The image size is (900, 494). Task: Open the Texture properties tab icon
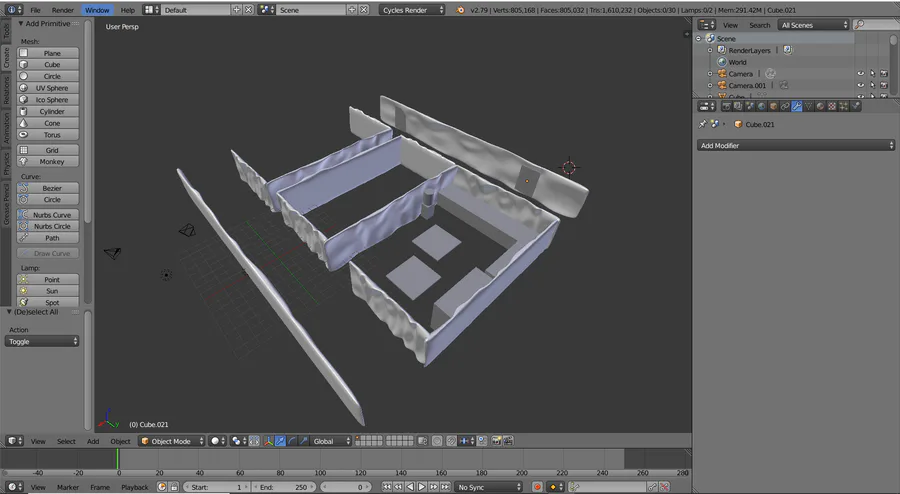click(x=832, y=106)
